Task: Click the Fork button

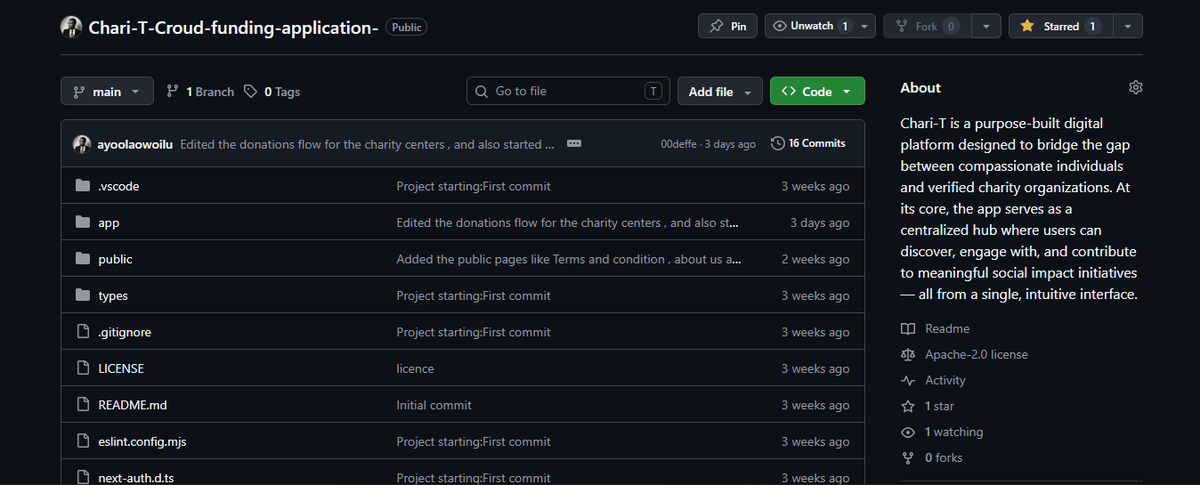Action: (x=927, y=27)
